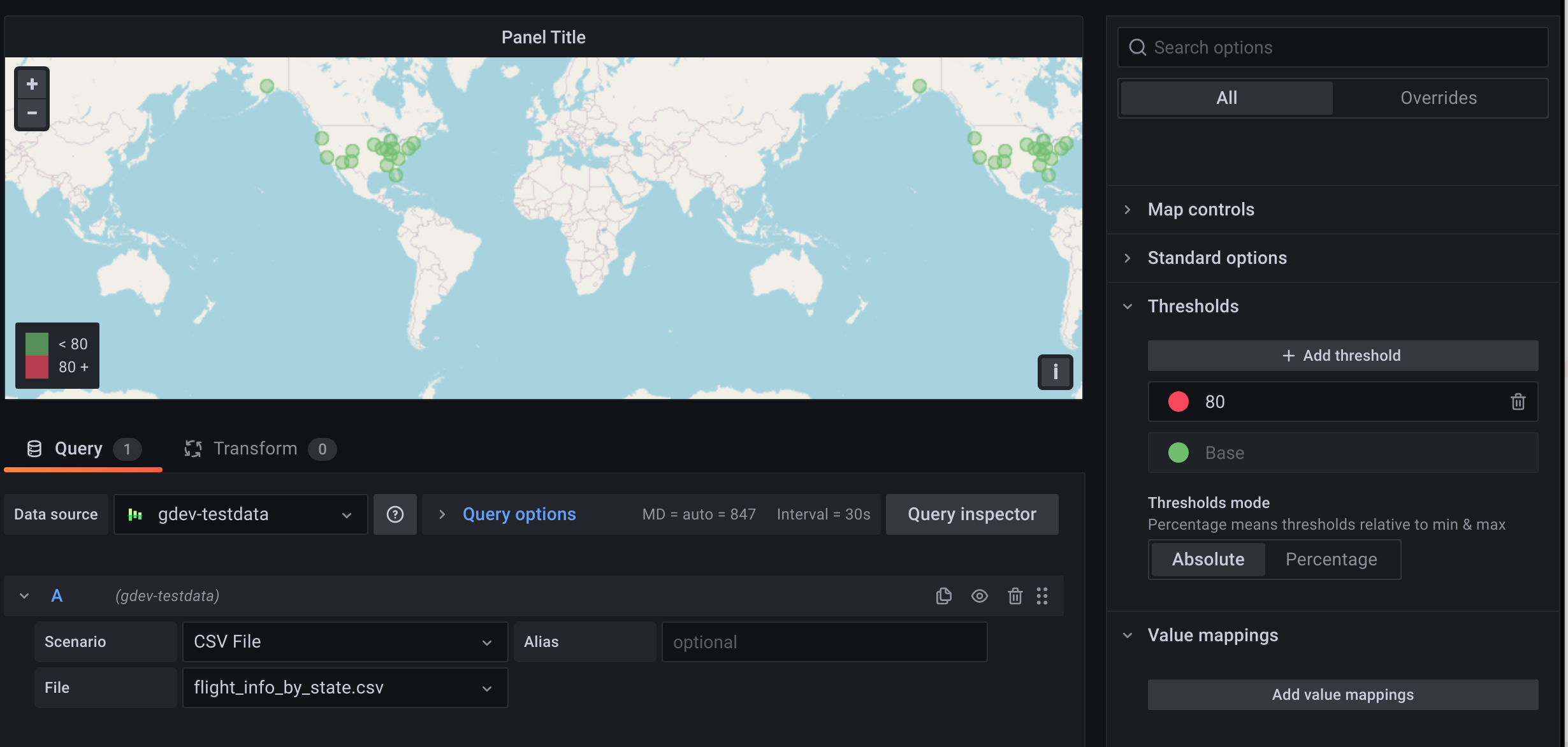The width and height of the screenshot is (1568, 747).
Task: Expand the Map controls section
Action: click(1201, 210)
